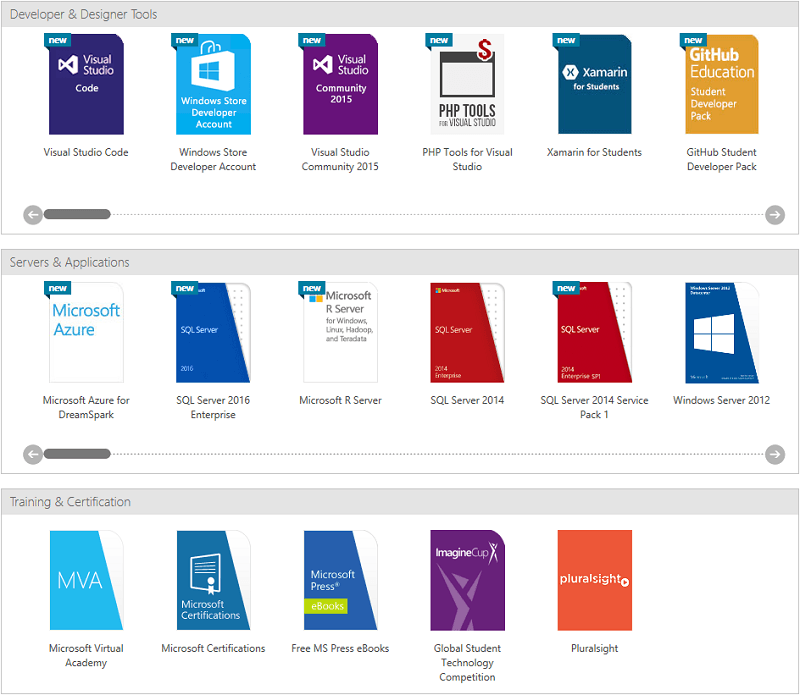The width and height of the screenshot is (800, 695).
Task: Open the SQL Server 2014 Service Pack 1 caption
Action: click(x=594, y=407)
